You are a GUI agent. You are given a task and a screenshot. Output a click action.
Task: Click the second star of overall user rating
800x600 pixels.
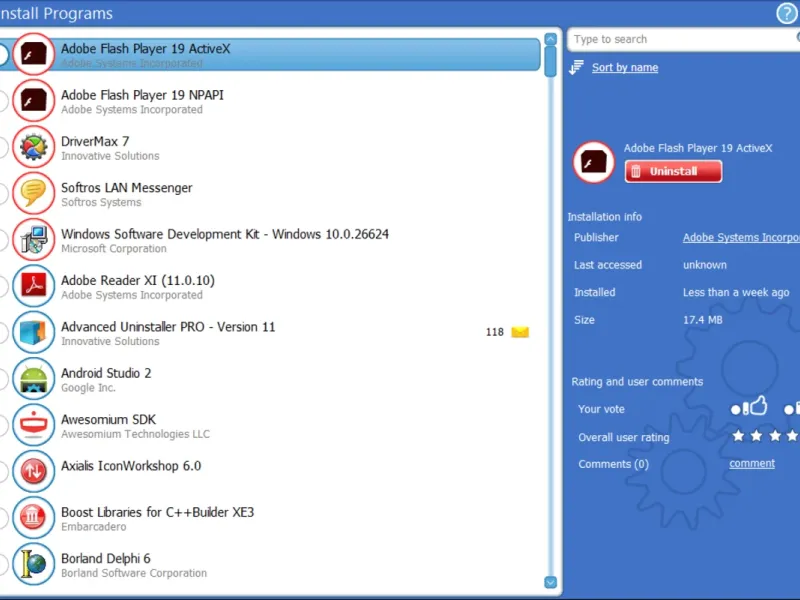[757, 436]
